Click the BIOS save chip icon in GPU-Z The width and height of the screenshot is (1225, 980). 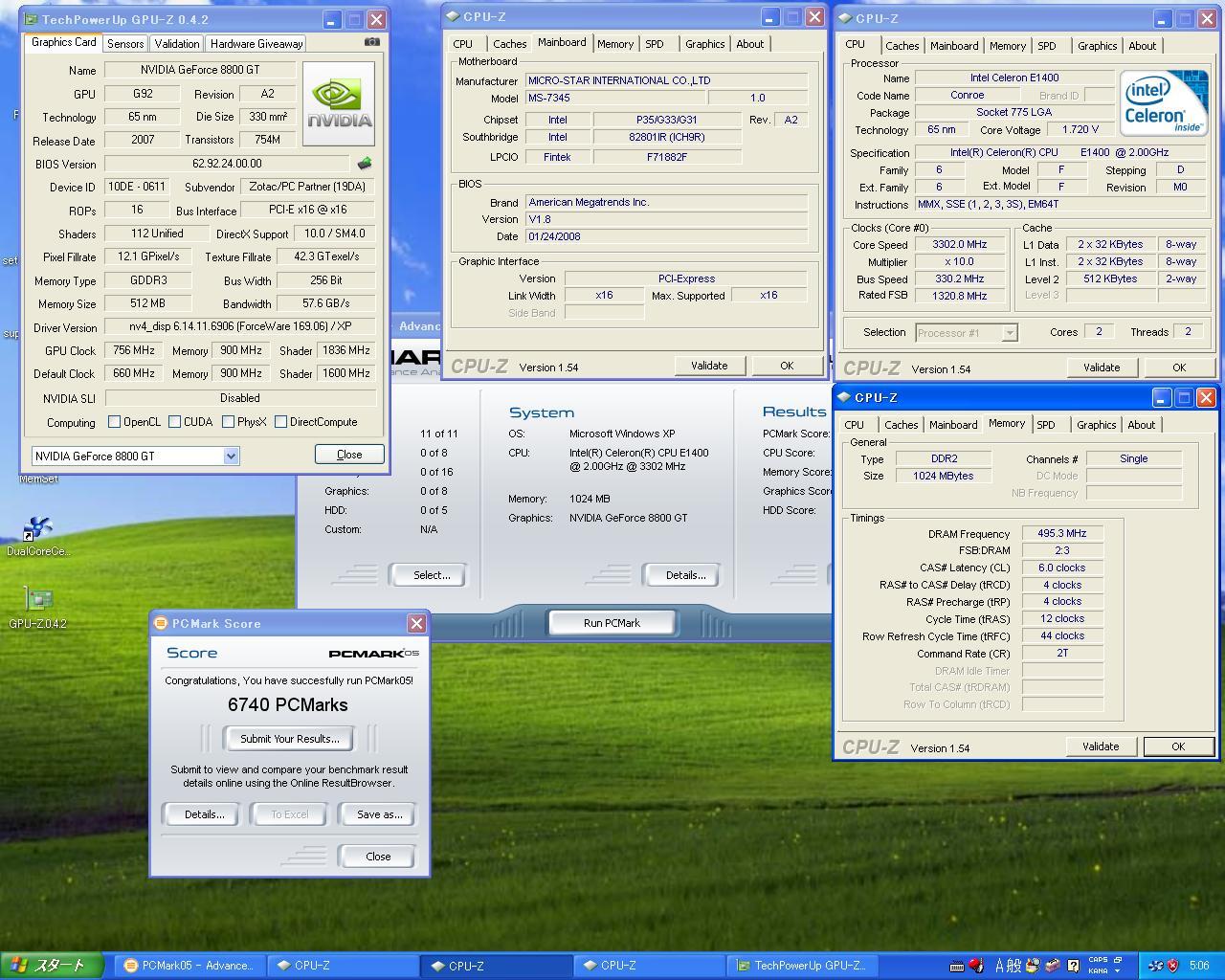364,164
